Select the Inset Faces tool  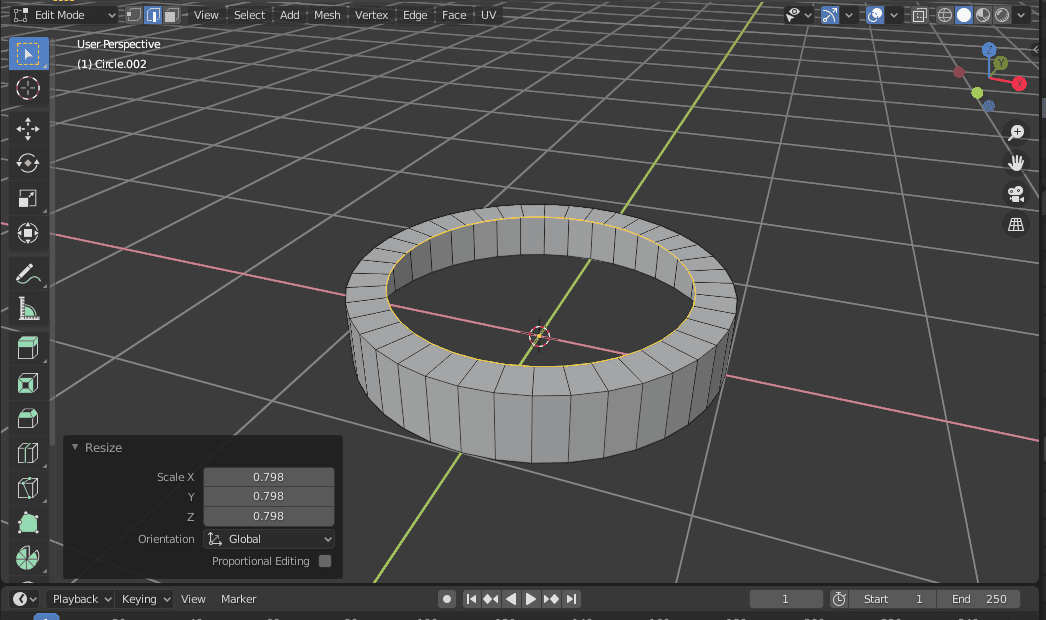tap(27, 382)
